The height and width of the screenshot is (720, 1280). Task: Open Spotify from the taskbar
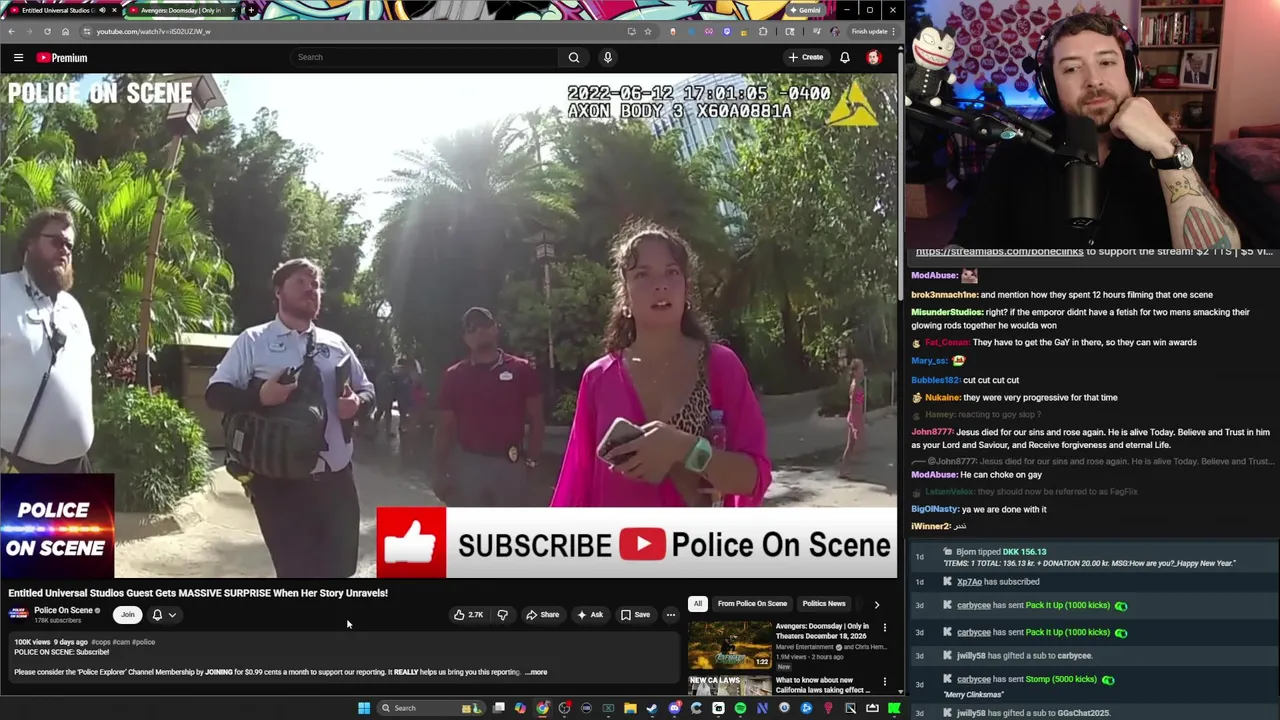coord(740,708)
